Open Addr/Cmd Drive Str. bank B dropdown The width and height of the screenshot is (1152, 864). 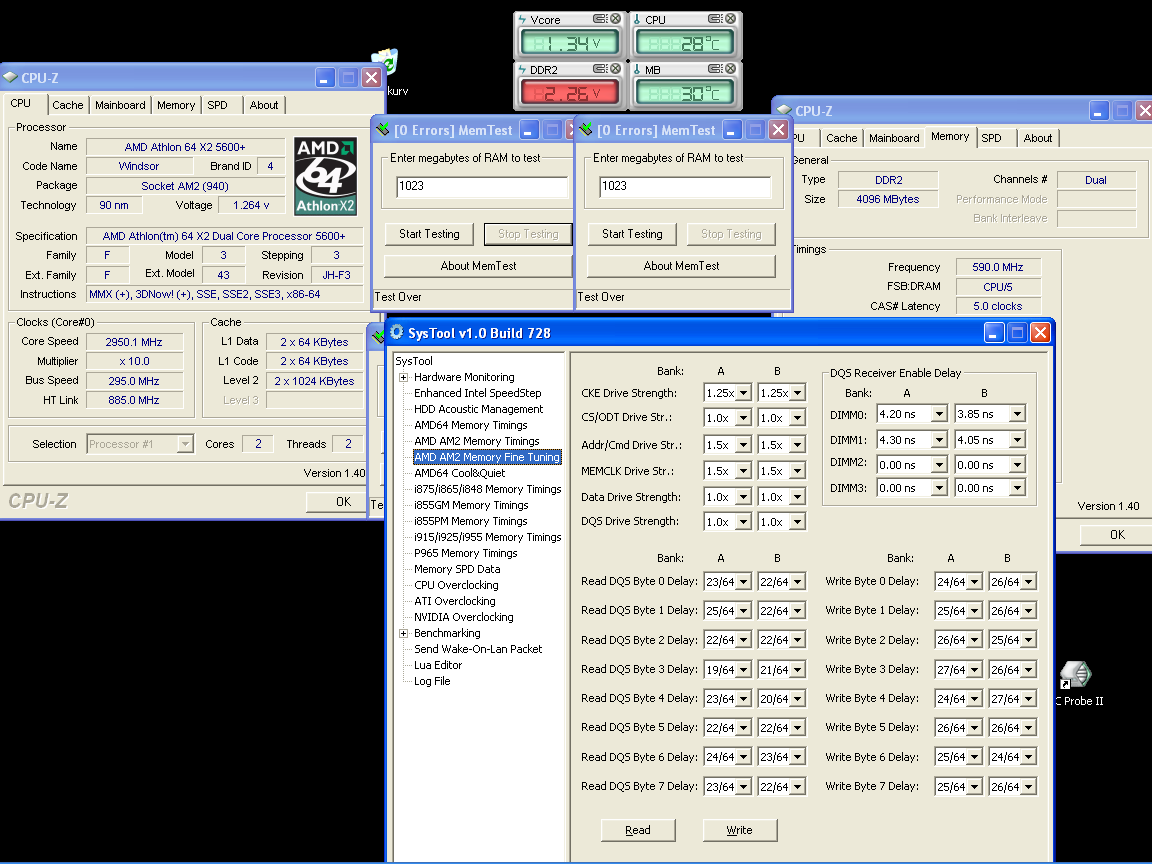pyautogui.click(x=798, y=445)
